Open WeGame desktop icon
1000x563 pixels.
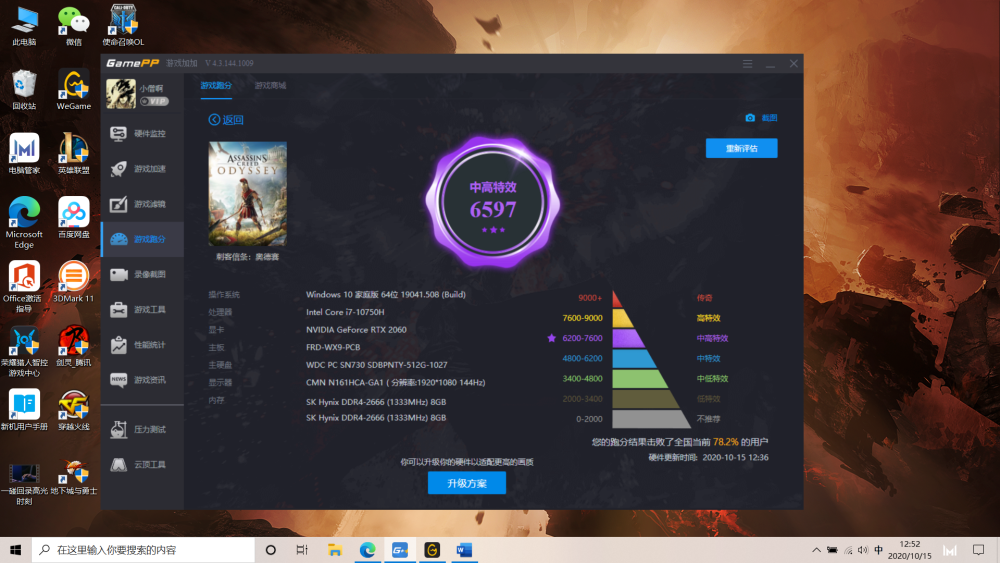(73, 90)
